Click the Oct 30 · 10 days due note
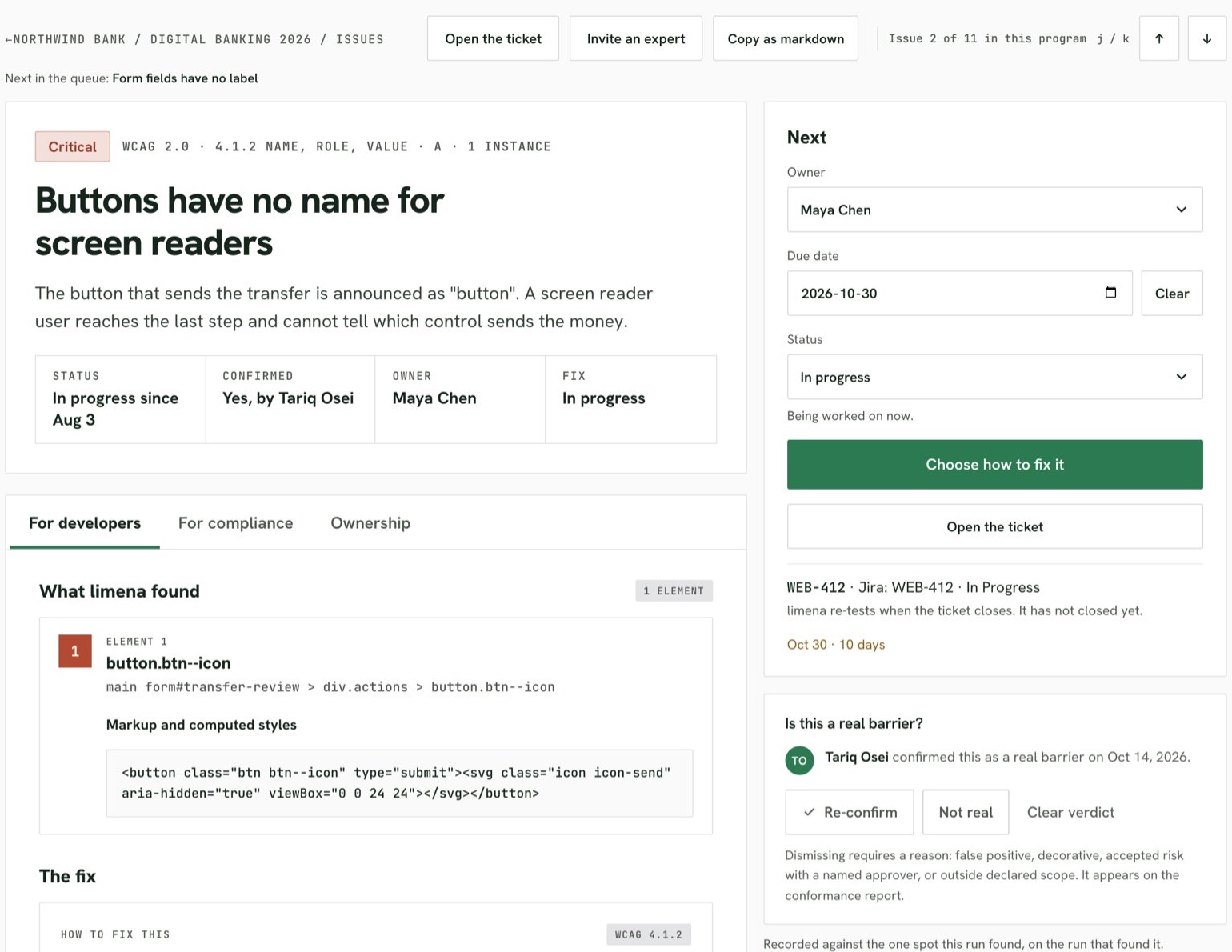 [836, 645]
